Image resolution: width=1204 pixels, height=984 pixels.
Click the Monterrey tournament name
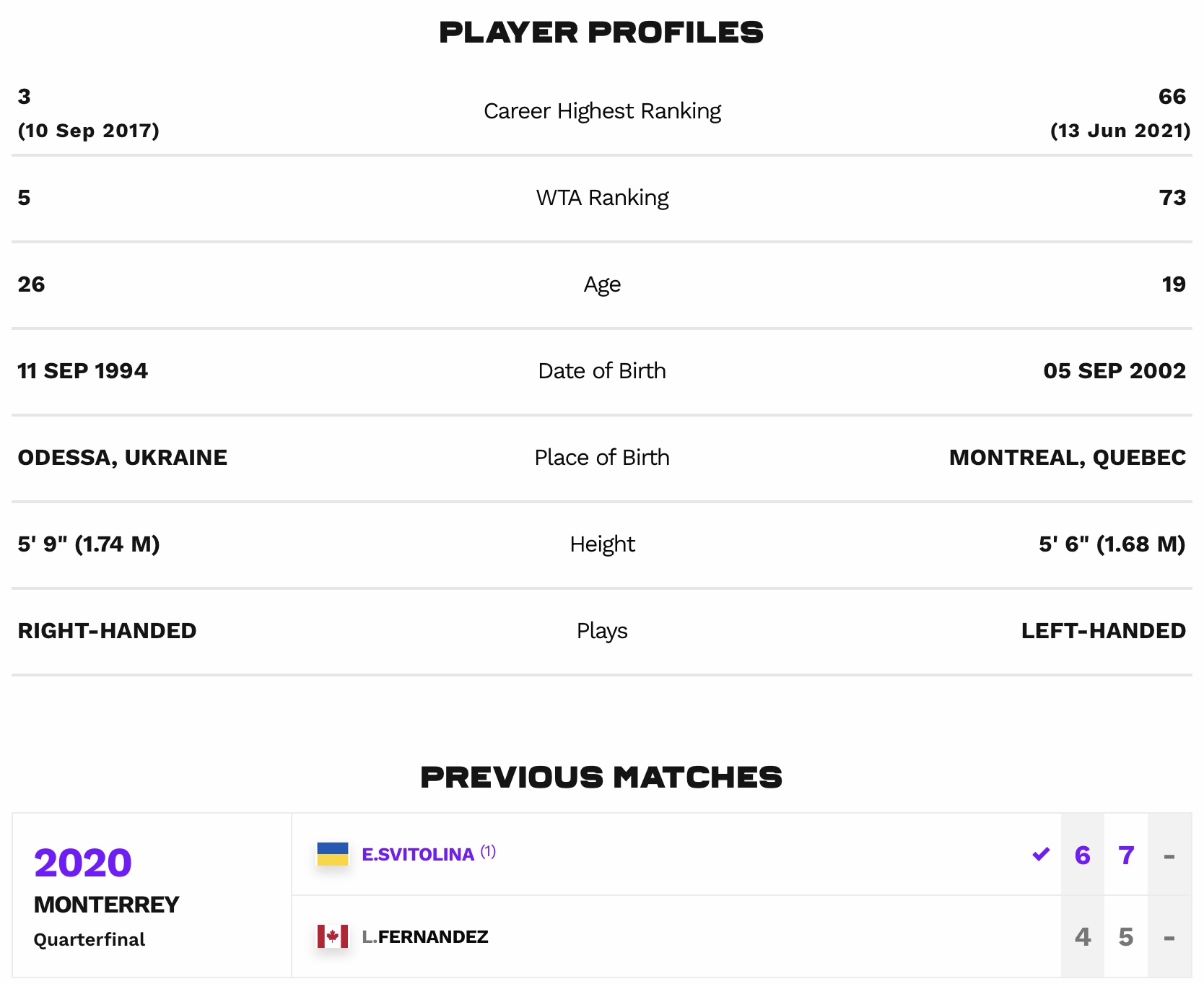coord(106,905)
